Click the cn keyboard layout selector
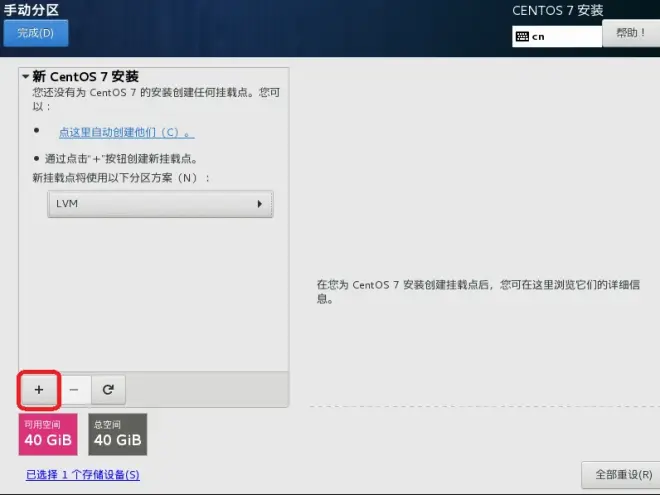 557,37
